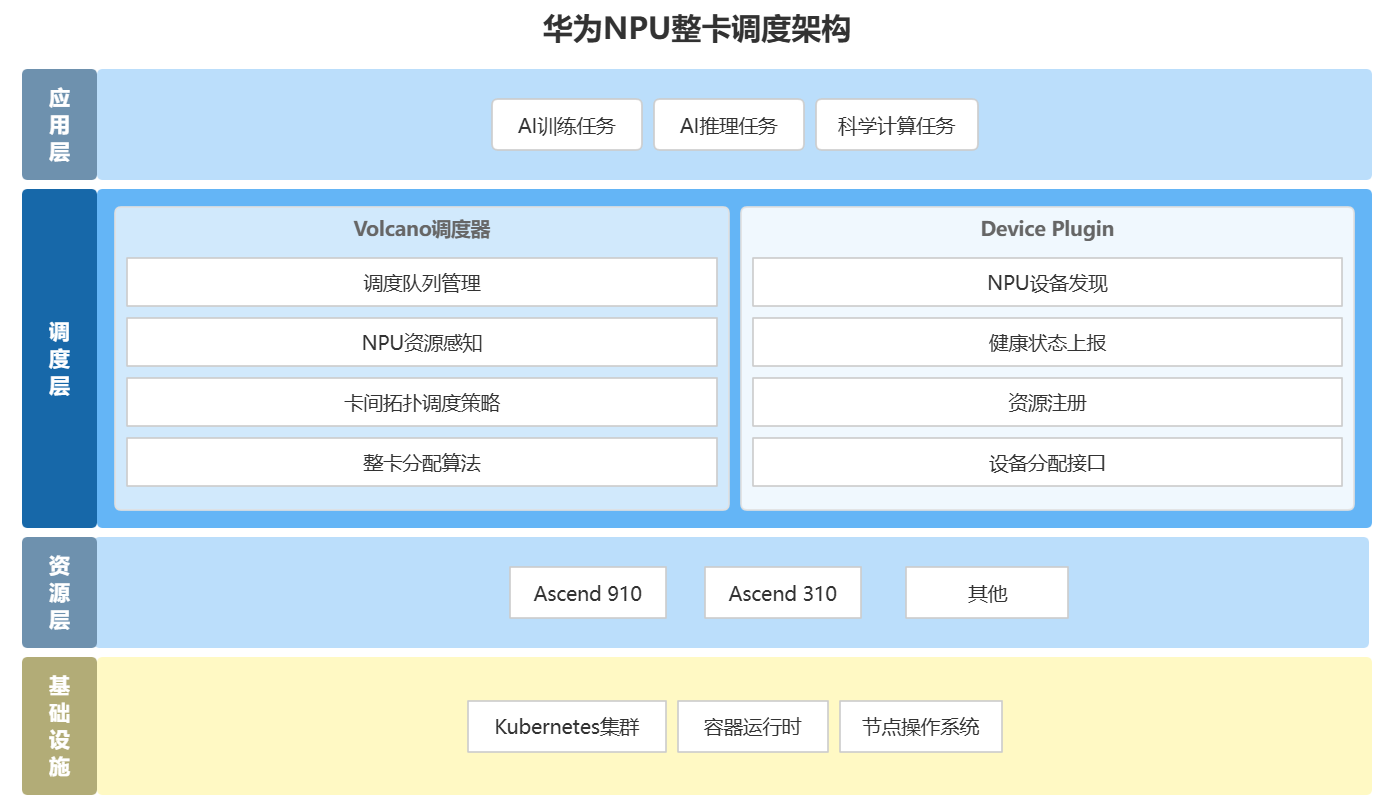Select 卡间拓扑调度策略 row
Screen dimensions: 1378x811
tap(422, 402)
